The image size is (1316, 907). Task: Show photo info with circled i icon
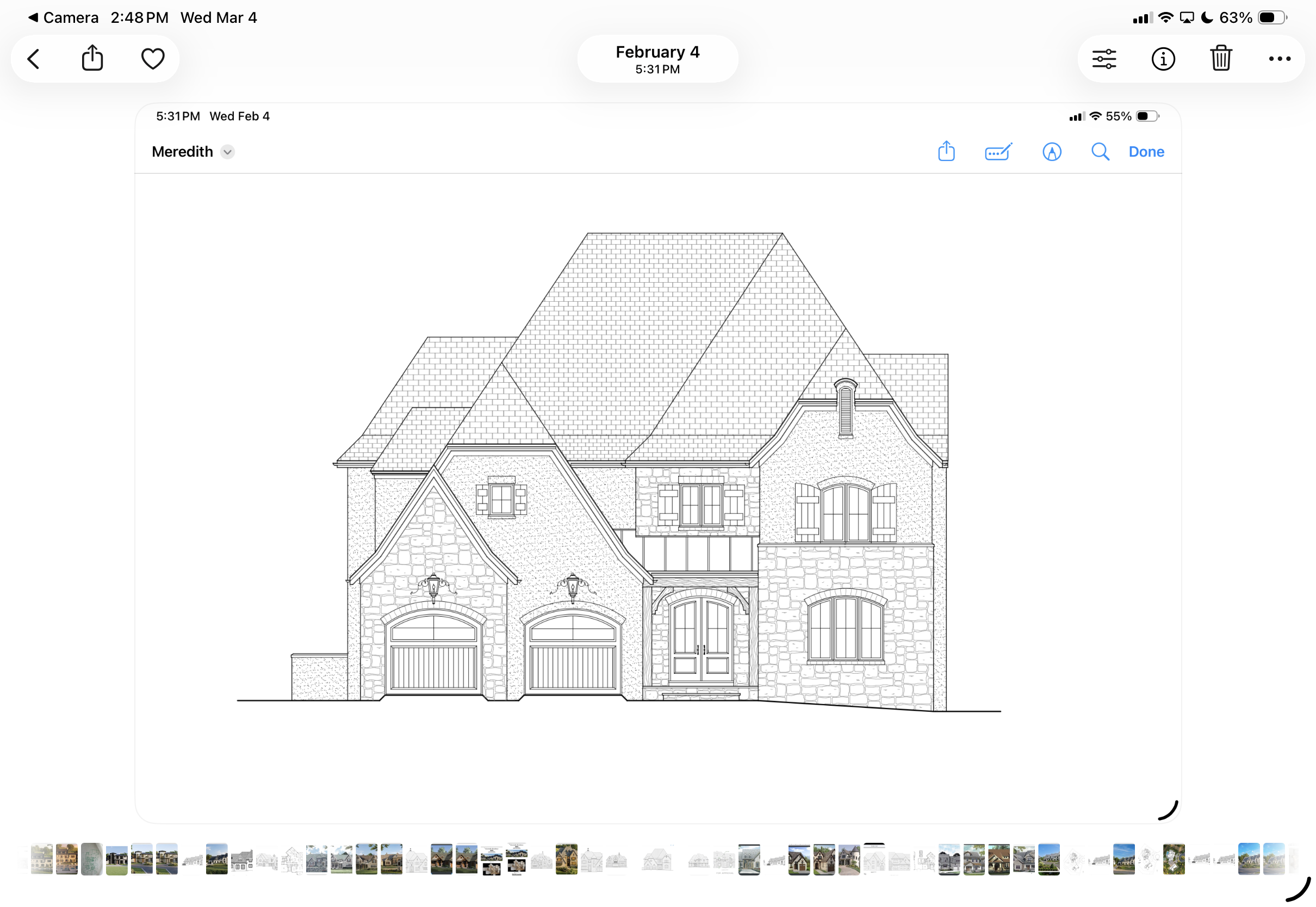1163,59
